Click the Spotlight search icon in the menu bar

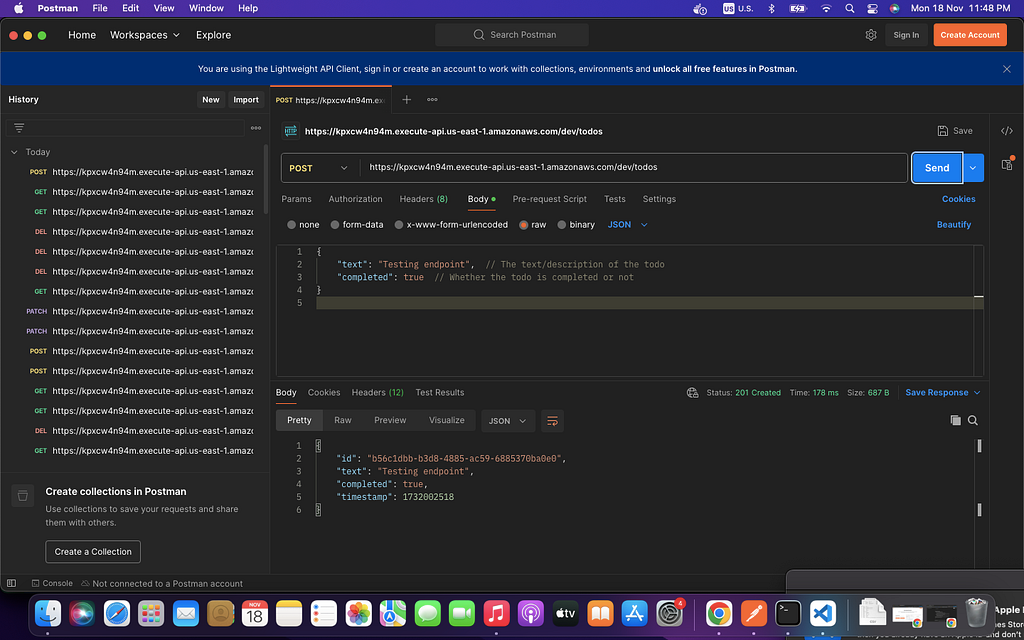849,8
